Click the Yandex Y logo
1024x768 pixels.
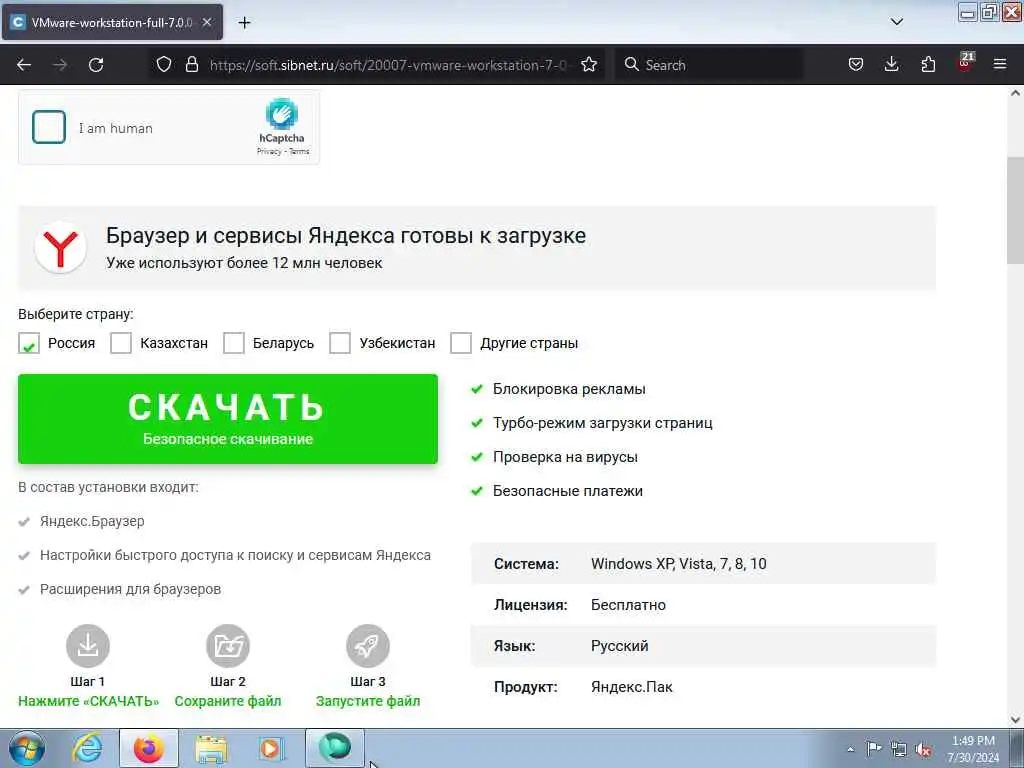click(60, 248)
